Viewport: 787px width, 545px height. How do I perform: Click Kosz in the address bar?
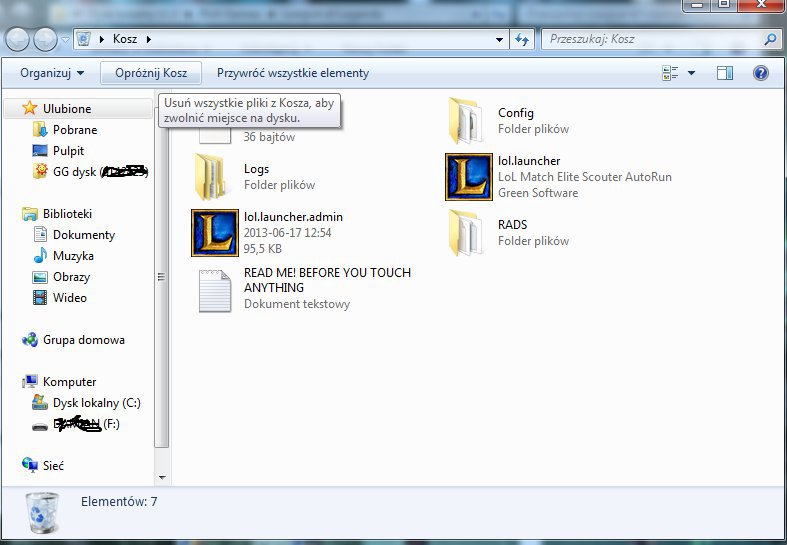click(125, 39)
